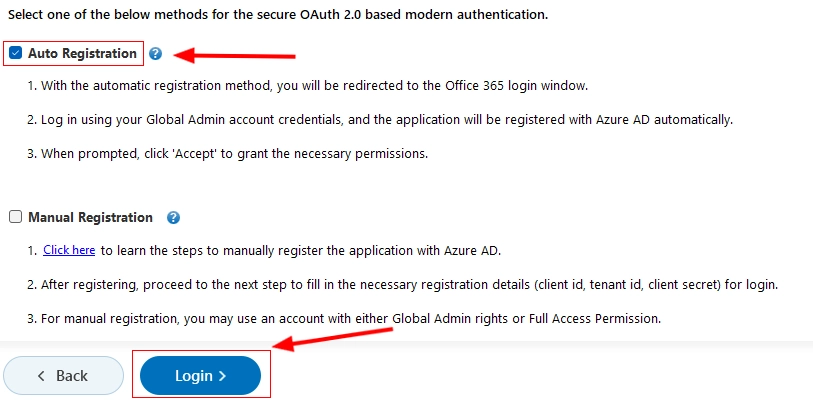Open help icon beside Auto Registration

coord(155,54)
